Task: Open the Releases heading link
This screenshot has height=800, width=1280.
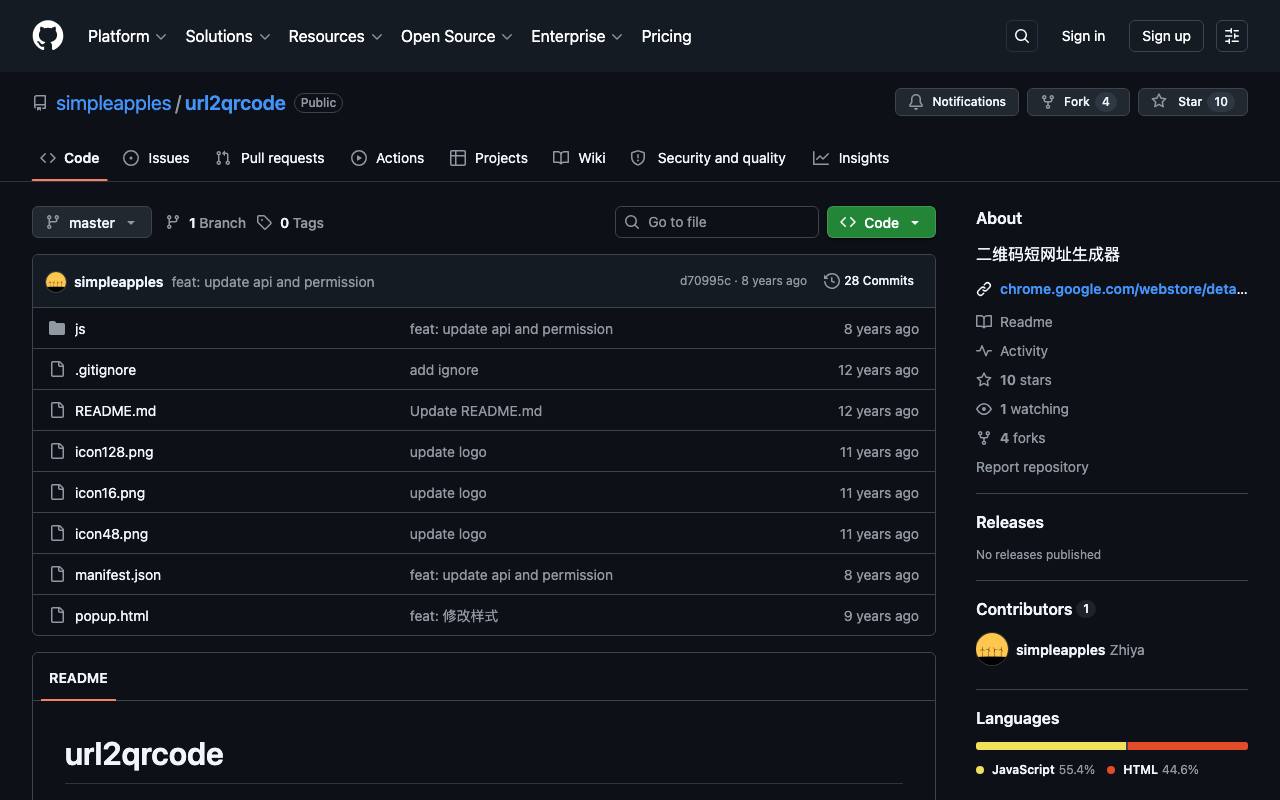Action: pos(1010,522)
